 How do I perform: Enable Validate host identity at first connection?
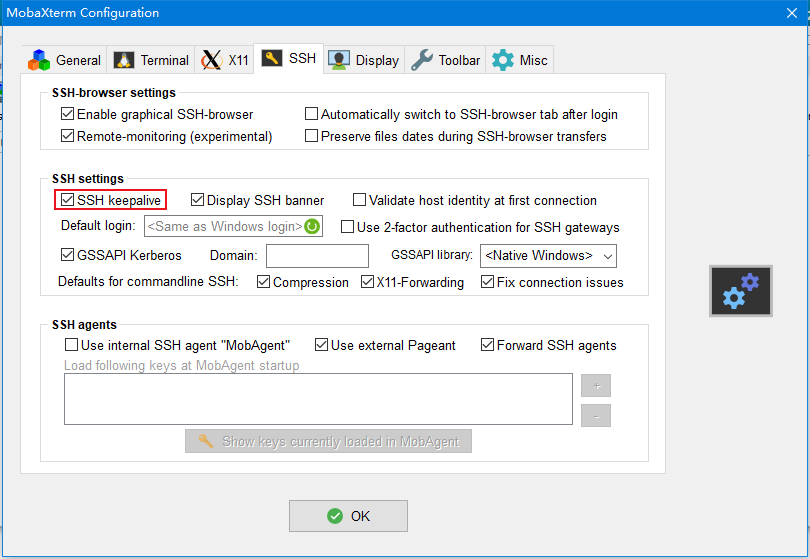(359, 199)
